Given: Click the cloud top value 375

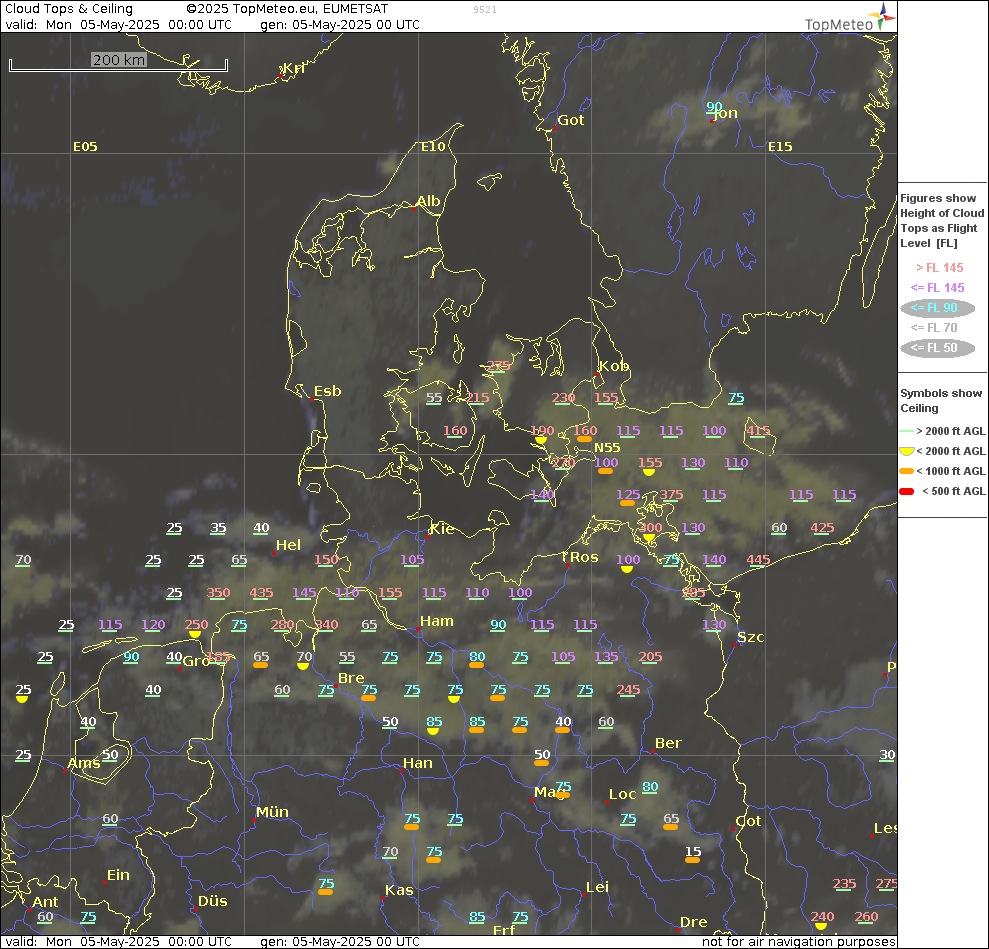Looking at the screenshot, I should coord(671,494).
